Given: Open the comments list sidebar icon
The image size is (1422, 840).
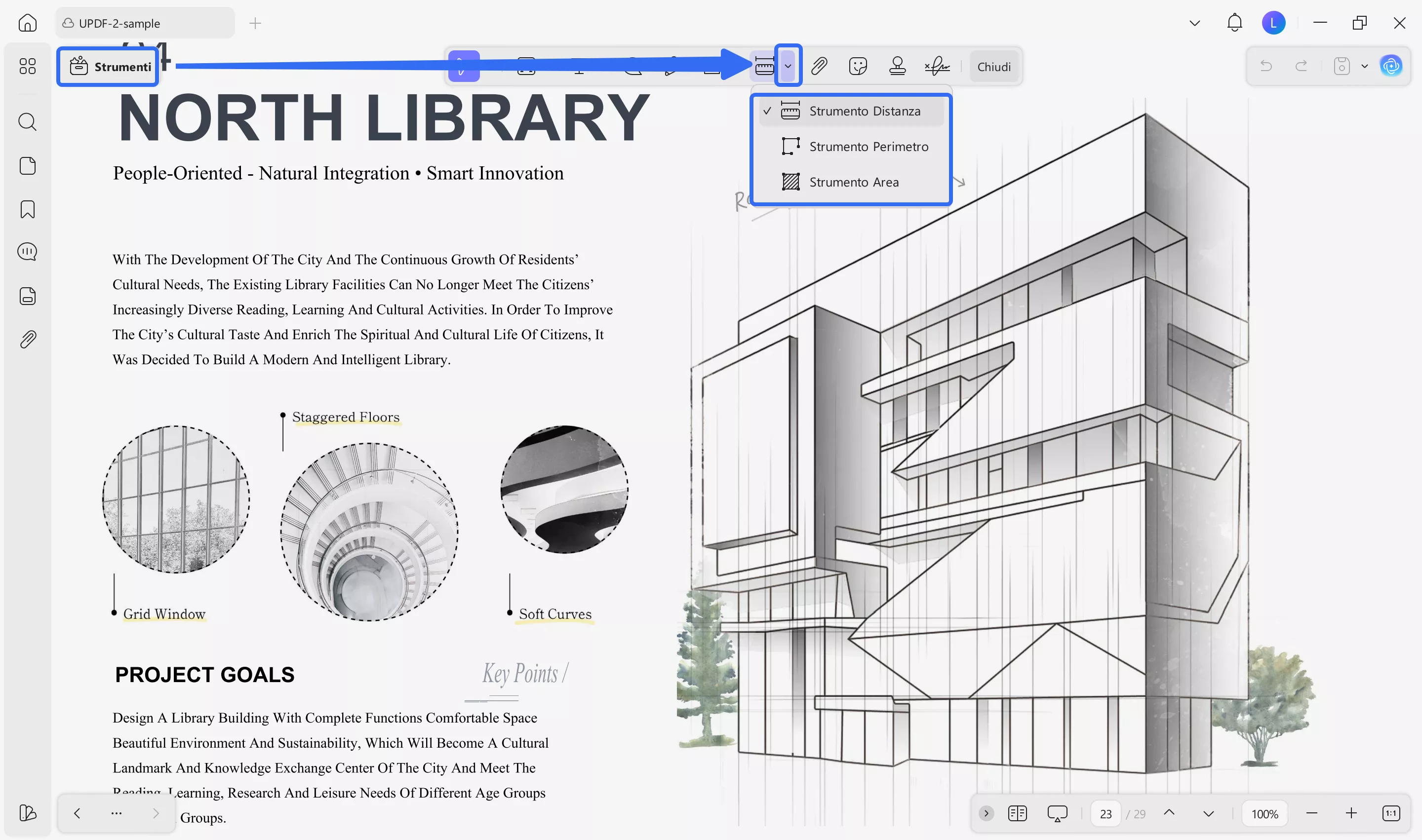Looking at the screenshot, I should pyautogui.click(x=27, y=252).
